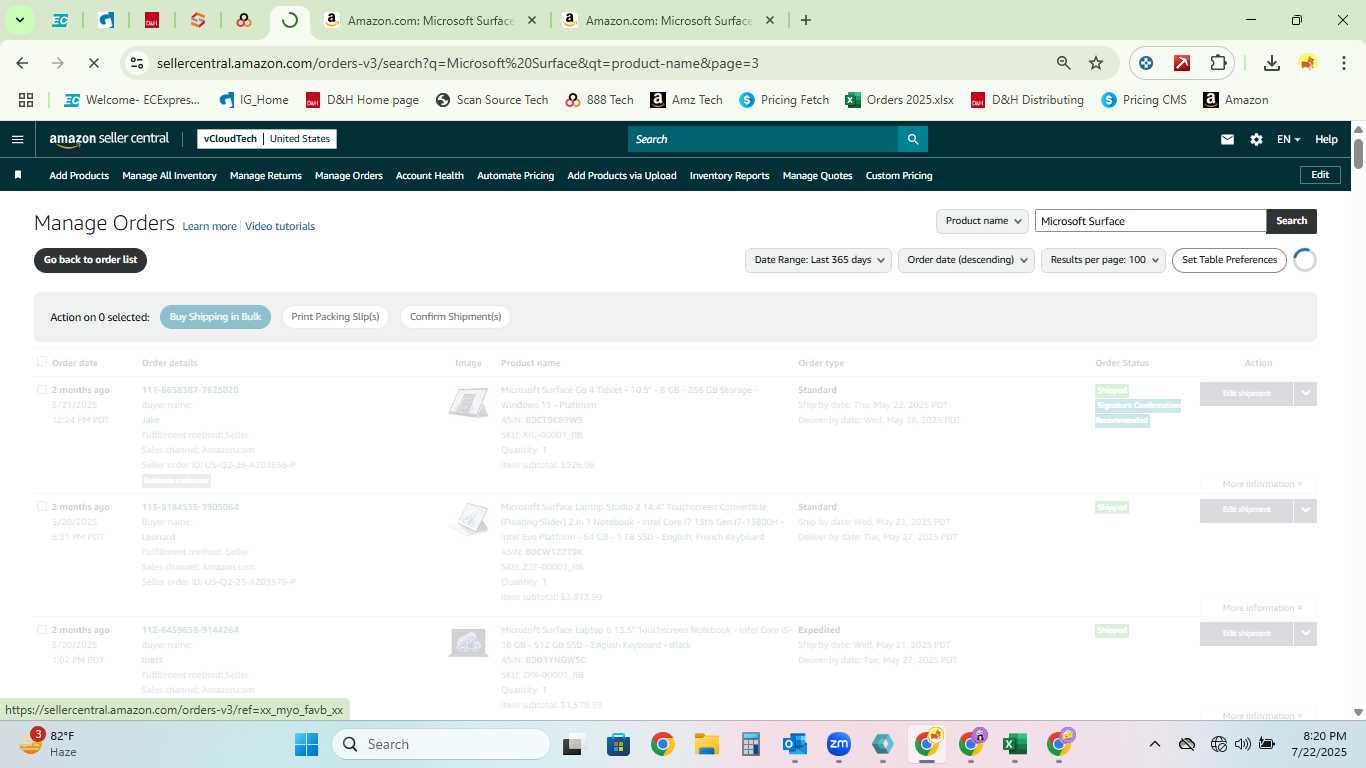Select all orders header checkbox

tap(42, 362)
